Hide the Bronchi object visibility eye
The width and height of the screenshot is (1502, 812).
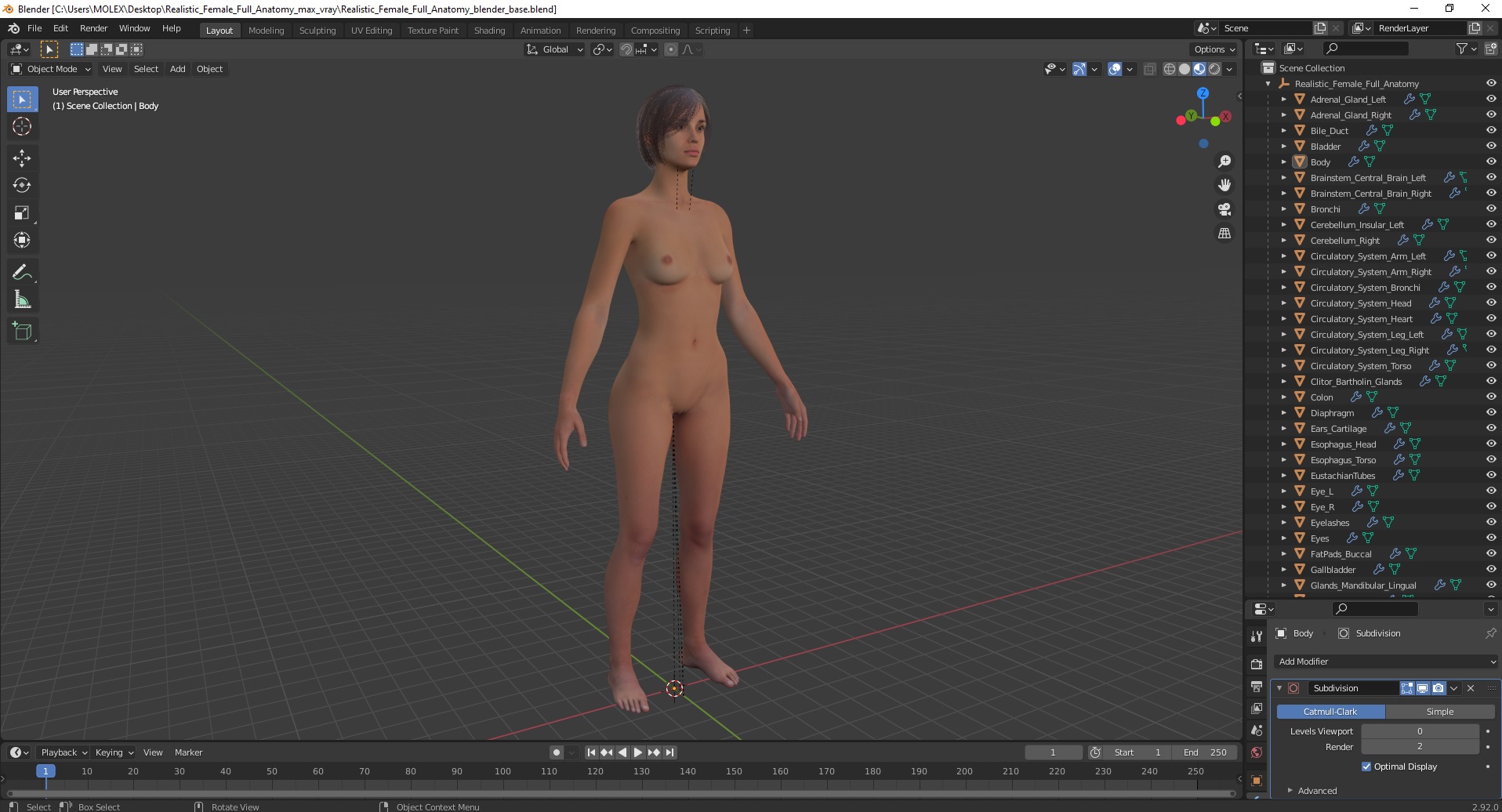click(x=1491, y=208)
